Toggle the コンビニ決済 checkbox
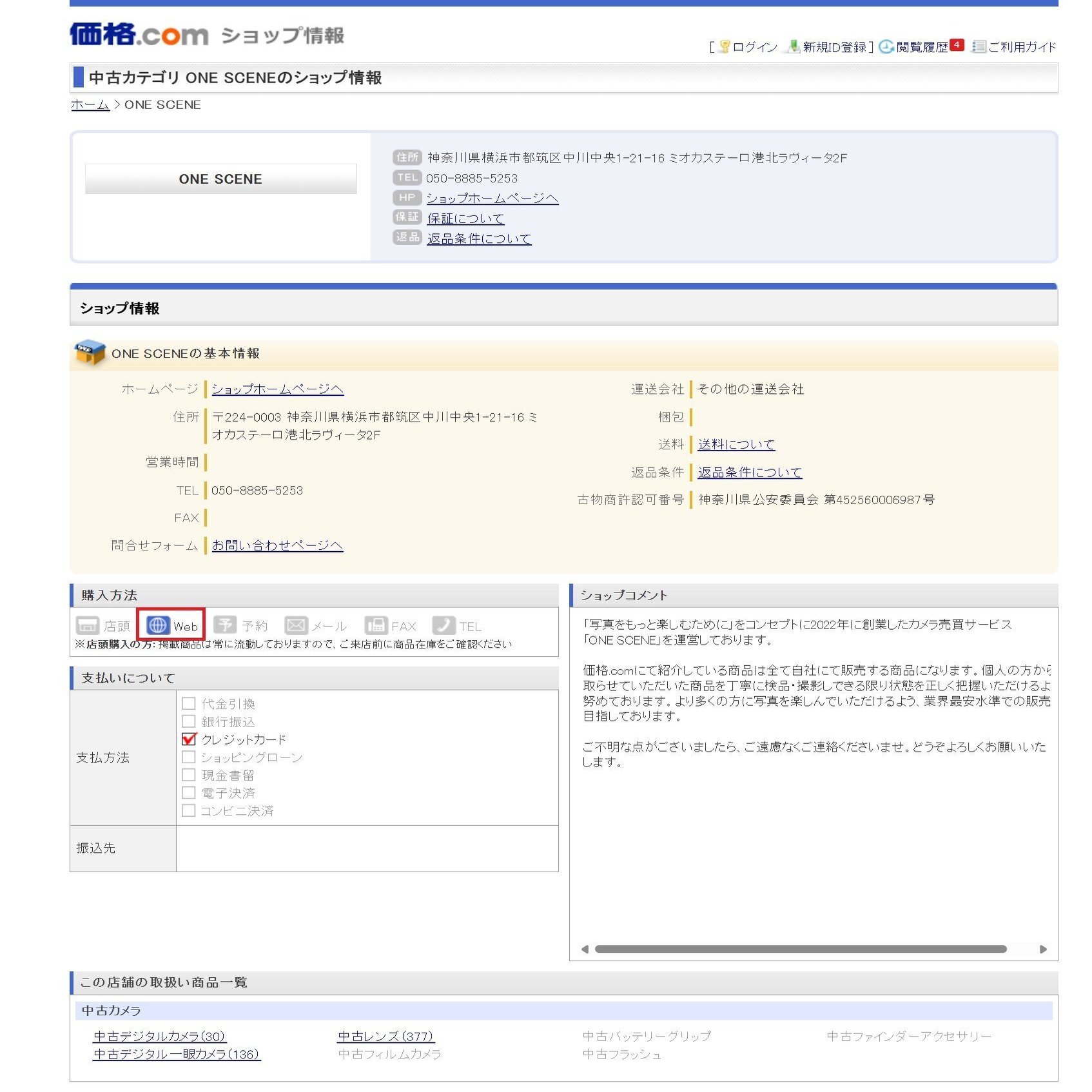 point(189,810)
